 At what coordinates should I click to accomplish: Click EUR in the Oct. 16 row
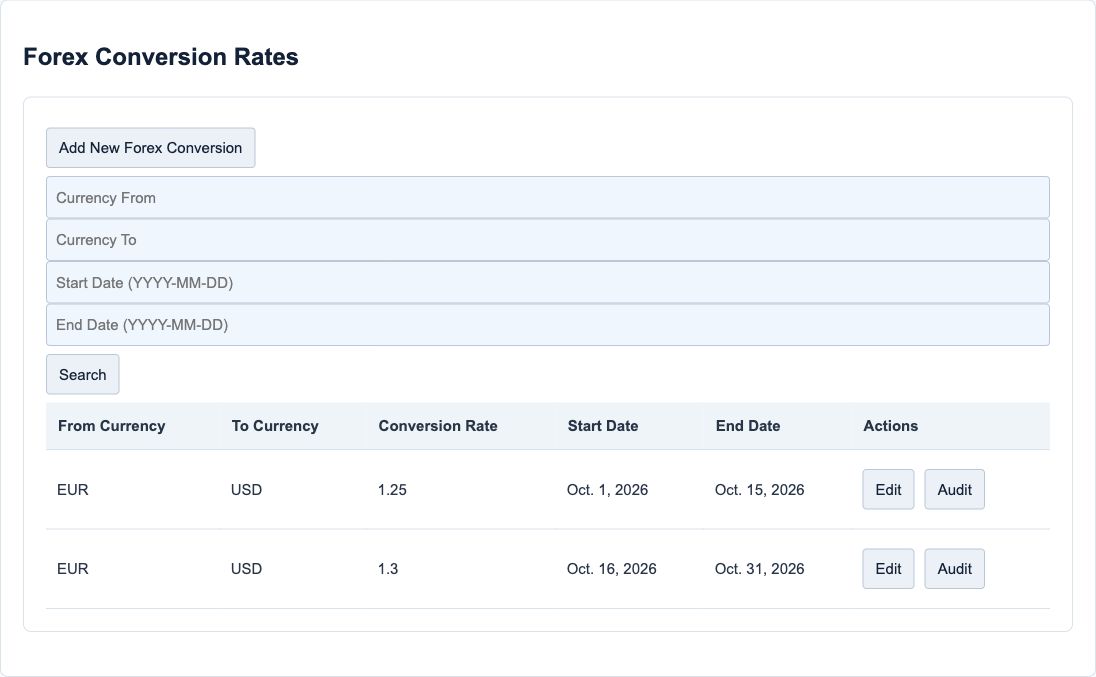[x=73, y=569]
